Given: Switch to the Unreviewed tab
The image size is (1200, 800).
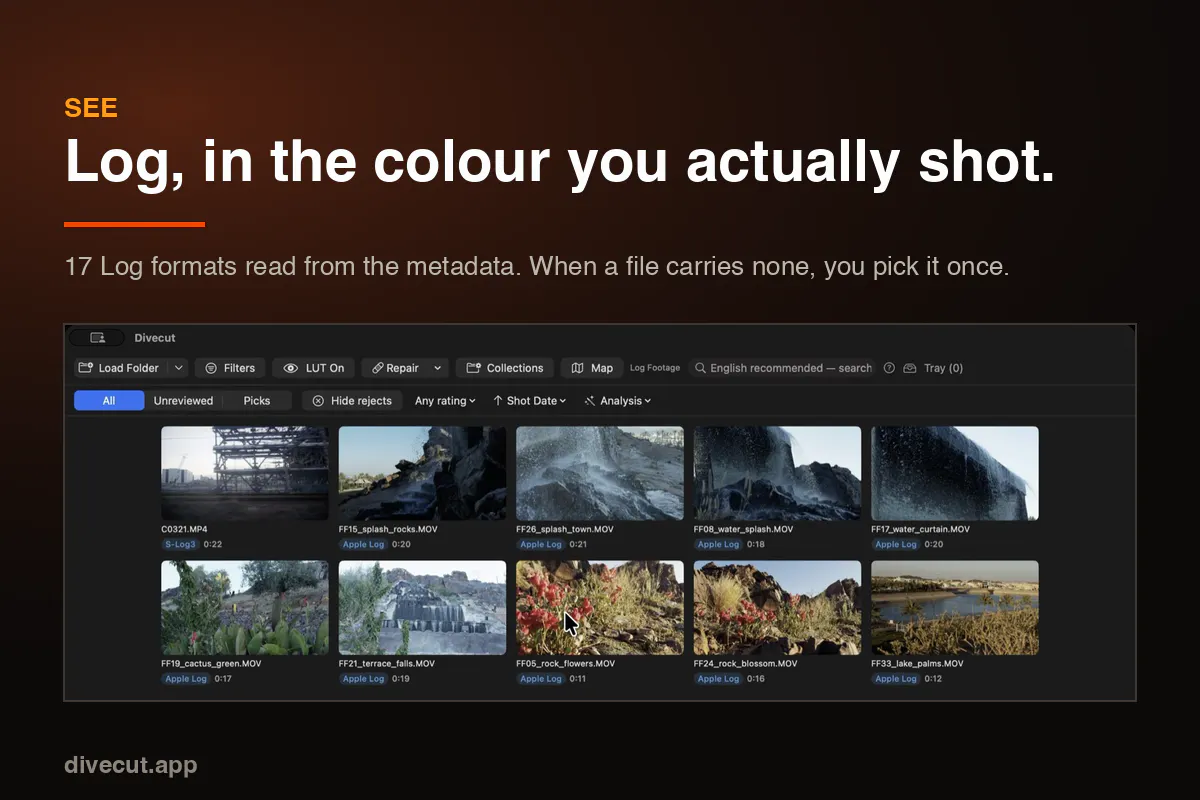Looking at the screenshot, I should coord(183,400).
